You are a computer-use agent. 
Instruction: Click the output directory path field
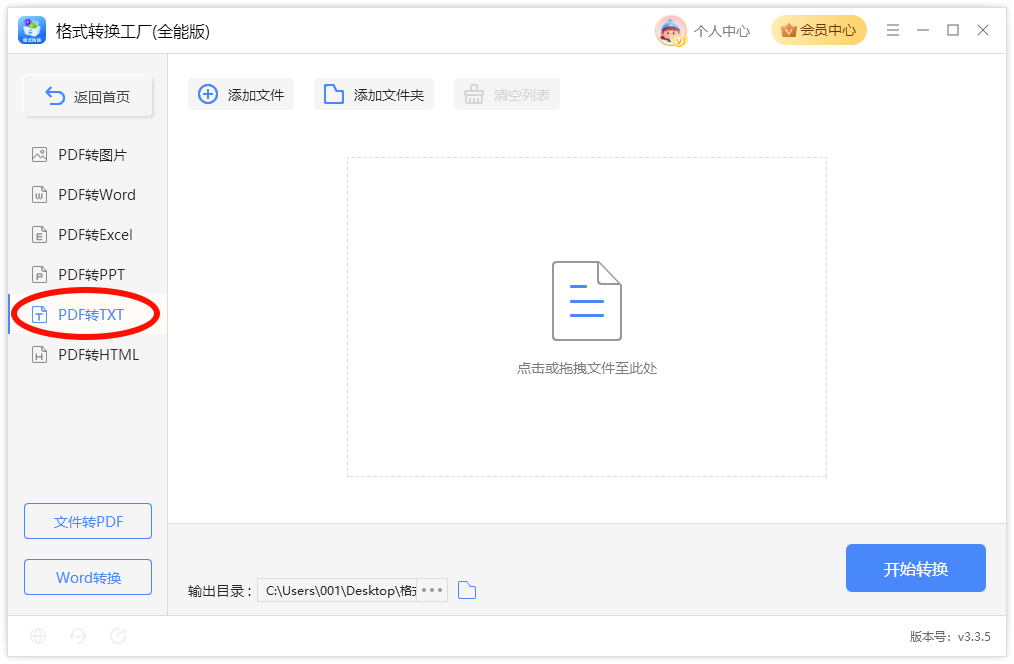(x=338, y=590)
